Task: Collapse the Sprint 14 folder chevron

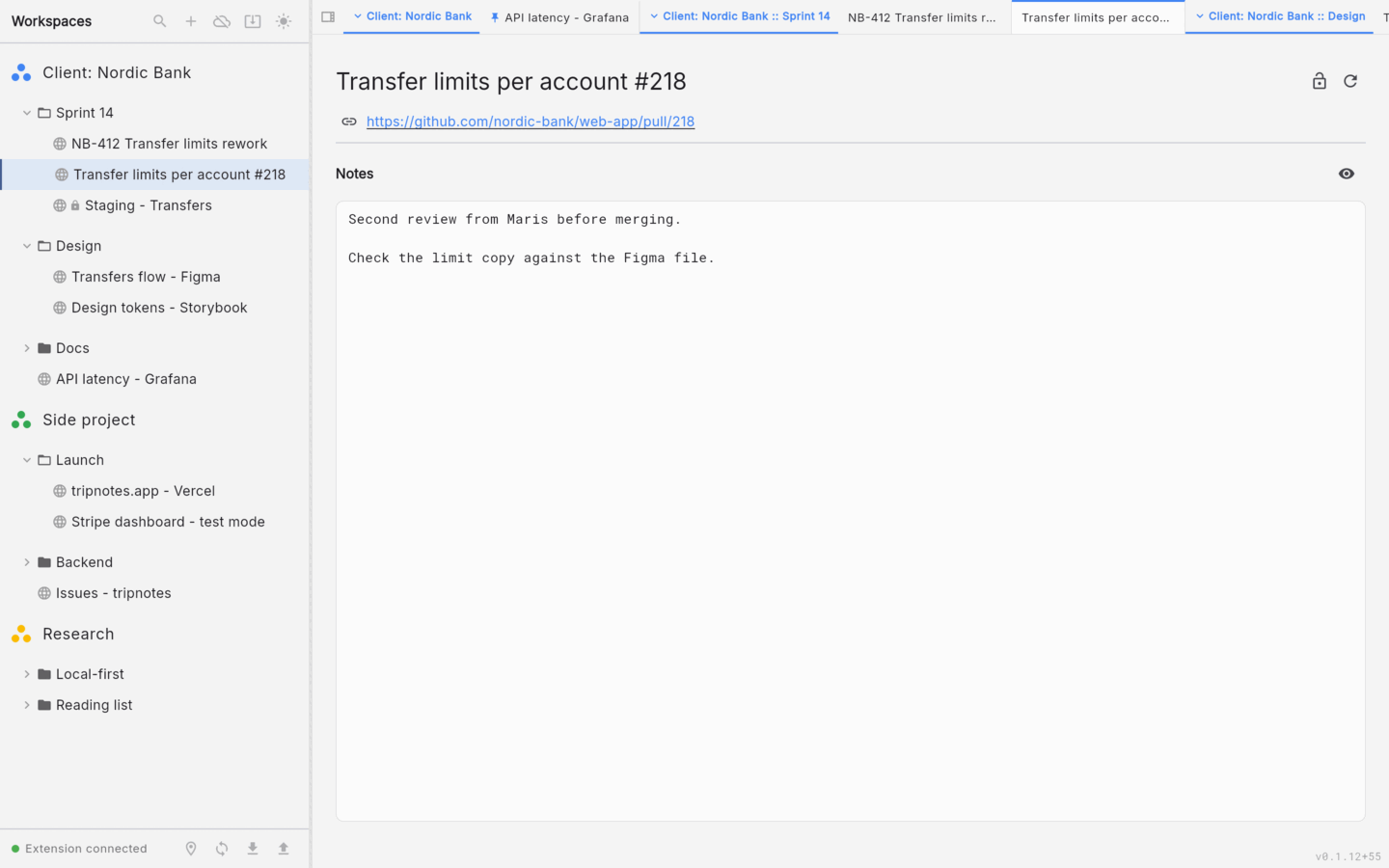Action: (27, 113)
